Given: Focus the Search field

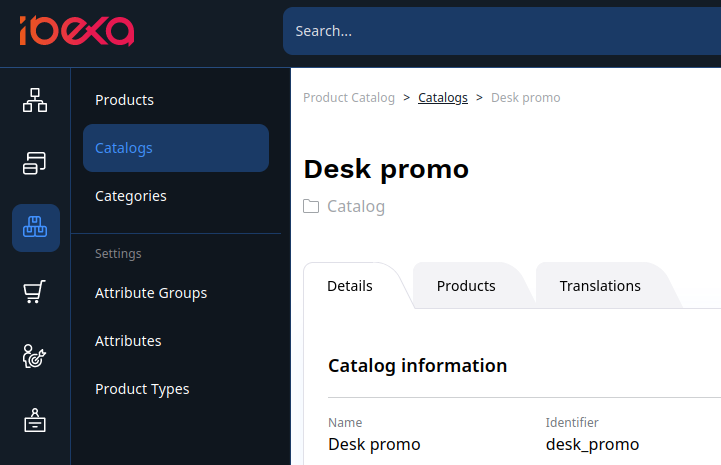Looking at the screenshot, I should click(x=502, y=31).
